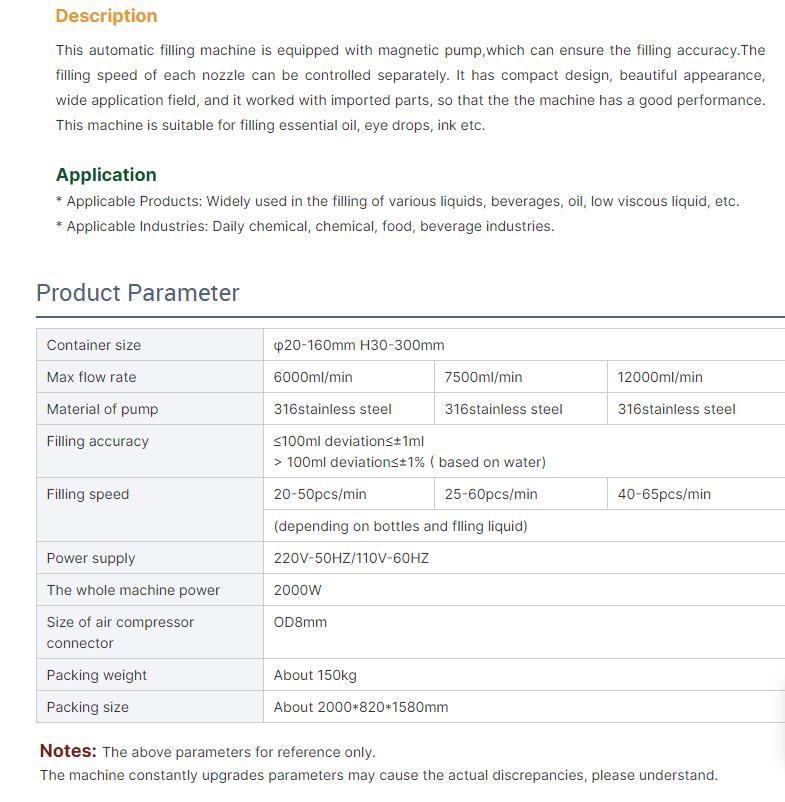Select the Power supply value 220V-50HZ/110V-60HZ
Image resolution: width=785 pixels, height=802 pixels.
click(351, 559)
